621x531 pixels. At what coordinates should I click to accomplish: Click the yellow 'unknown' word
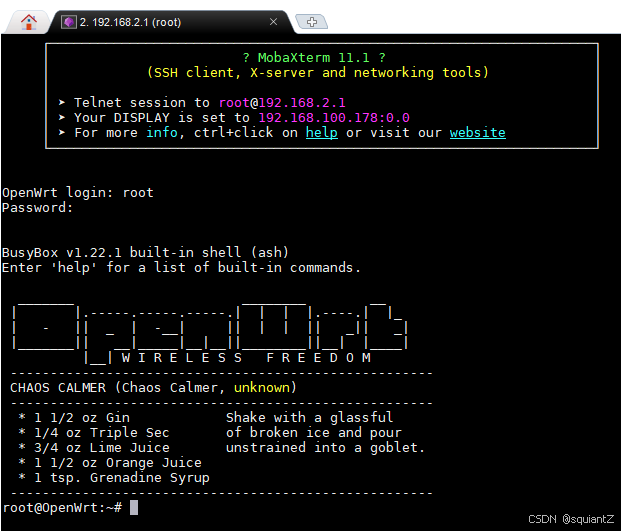click(261, 388)
